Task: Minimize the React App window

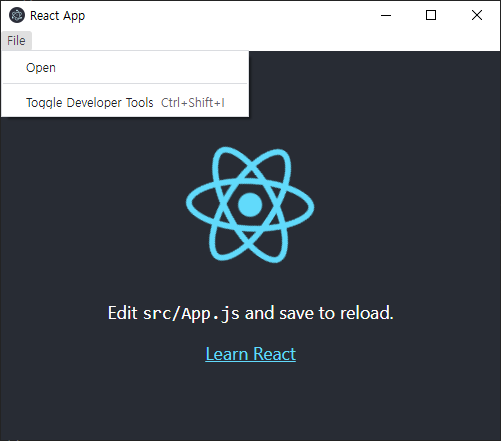Action: pos(386,15)
